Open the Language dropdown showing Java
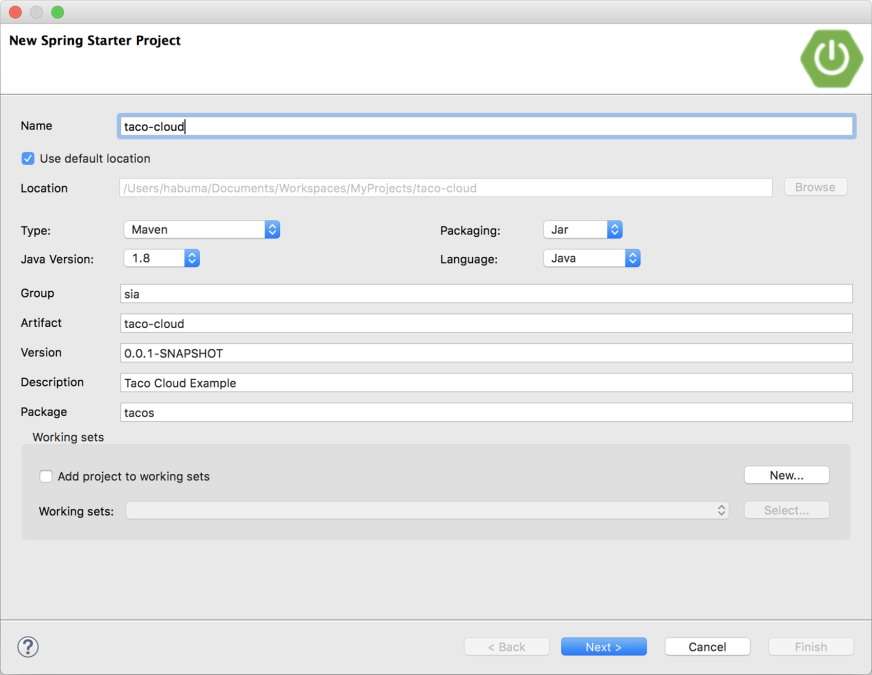872x675 pixels. point(592,258)
